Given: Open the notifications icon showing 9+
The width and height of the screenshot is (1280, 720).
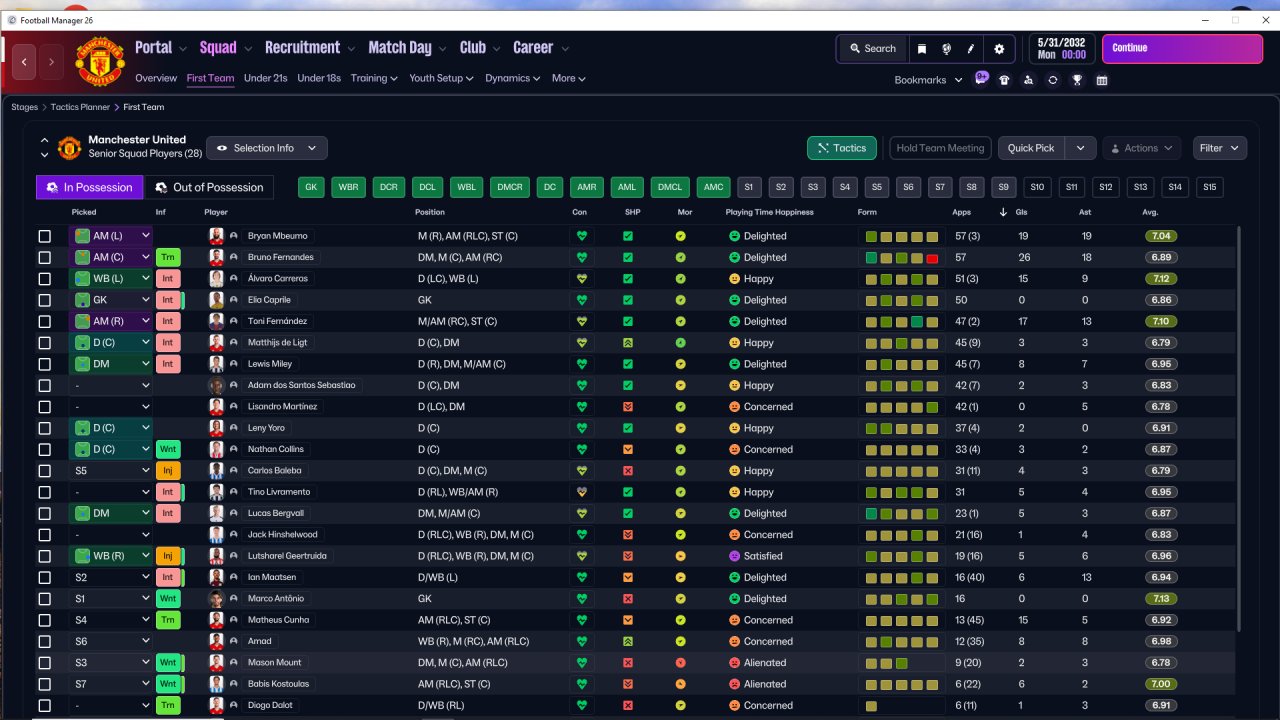Looking at the screenshot, I should tap(981, 79).
